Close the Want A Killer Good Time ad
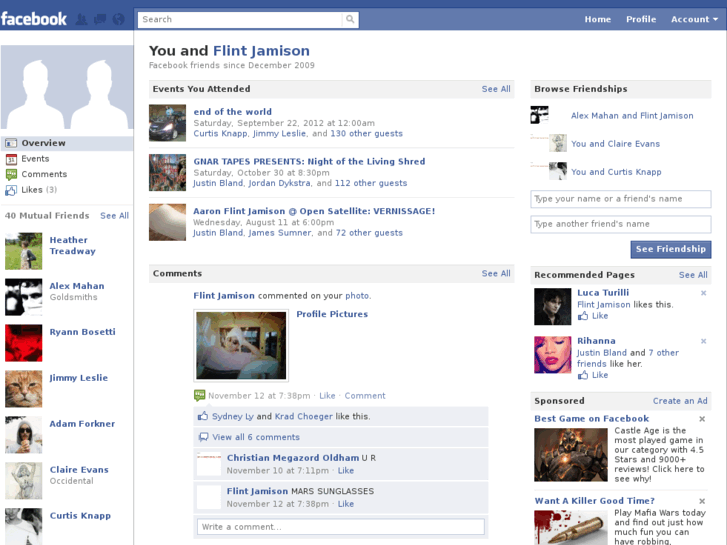Image resolution: width=727 pixels, height=545 pixels. [702, 501]
